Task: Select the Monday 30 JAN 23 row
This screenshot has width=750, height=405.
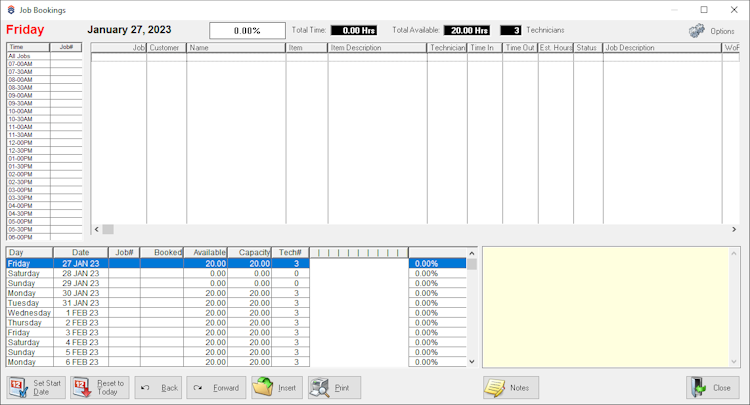Action: tap(236, 293)
